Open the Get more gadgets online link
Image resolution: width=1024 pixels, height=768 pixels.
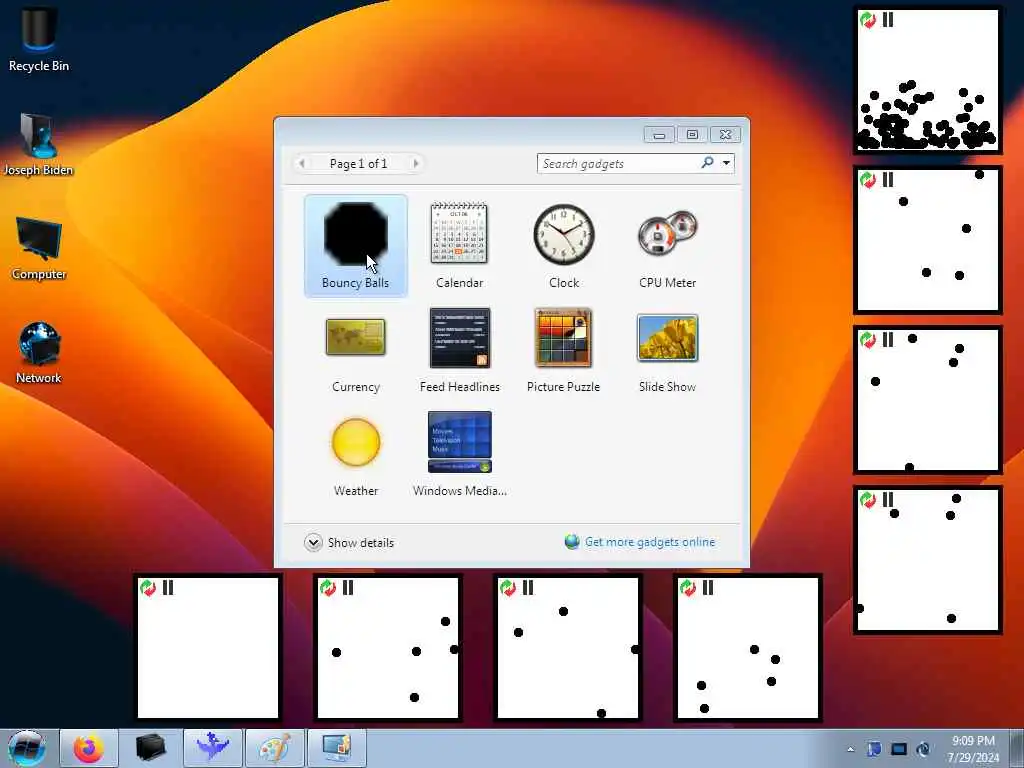pos(640,542)
